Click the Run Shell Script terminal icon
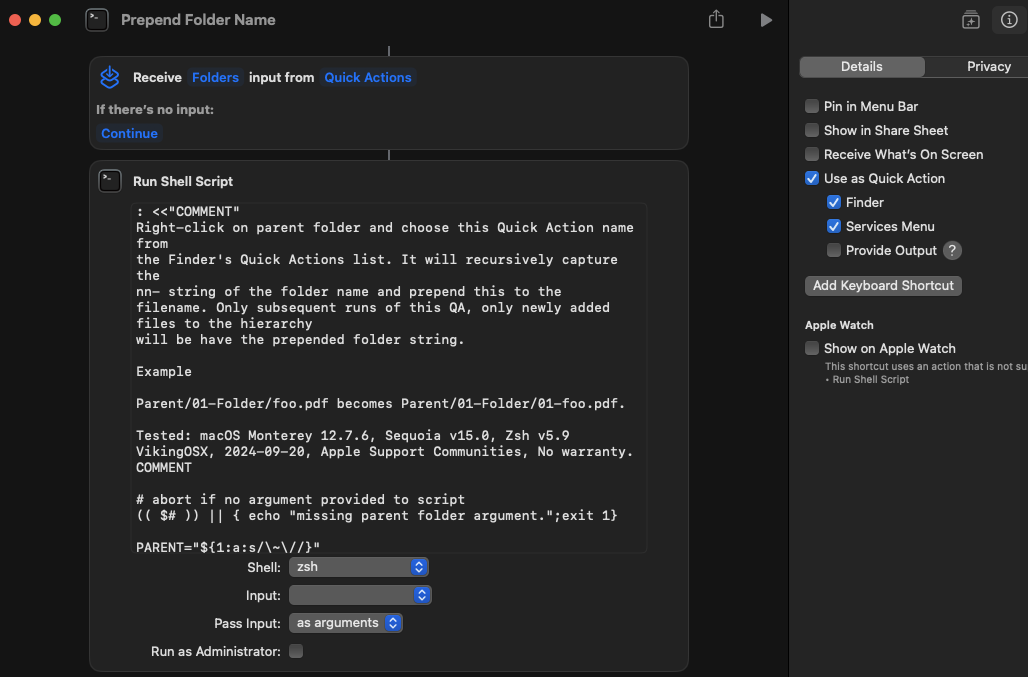The image size is (1028, 677). pyautogui.click(x=110, y=181)
